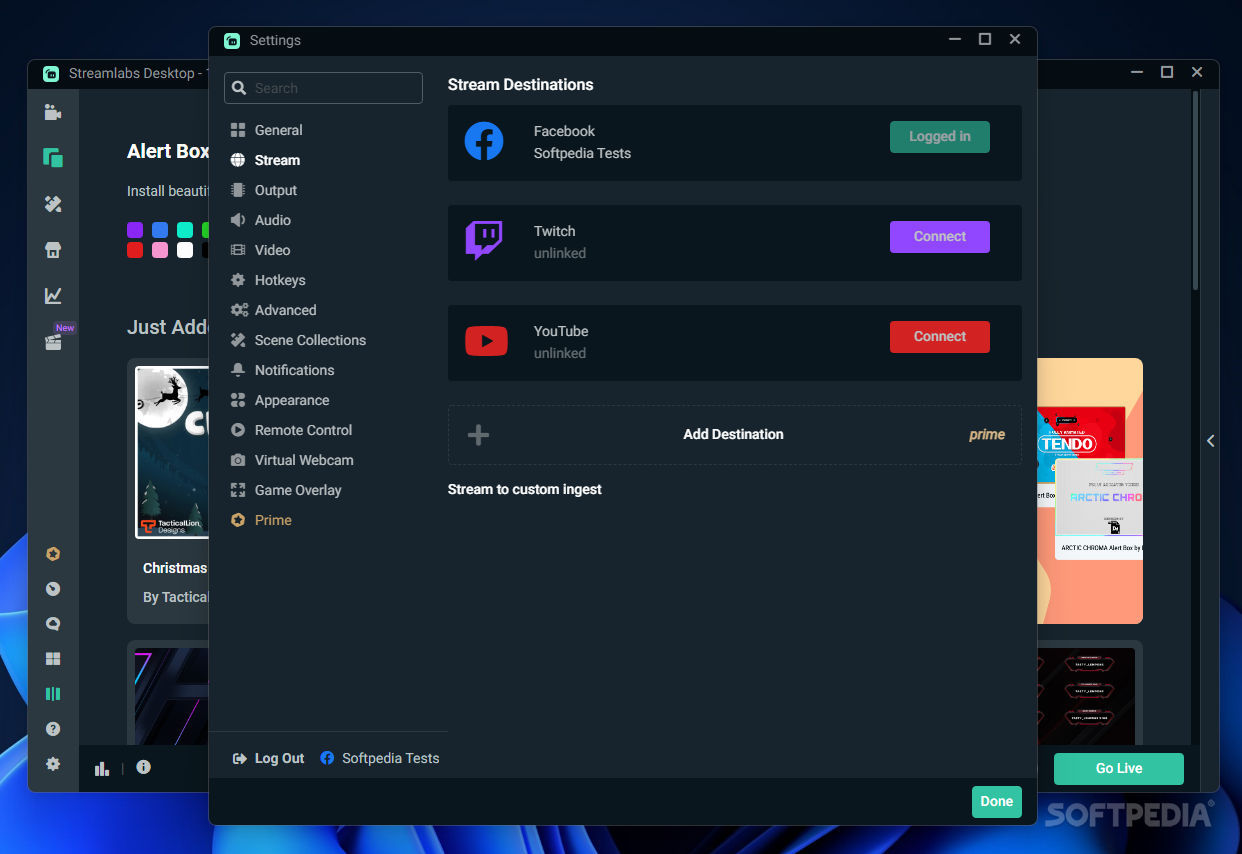Expand the right side panel chevron
This screenshot has height=854, width=1242.
[1210, 441]
